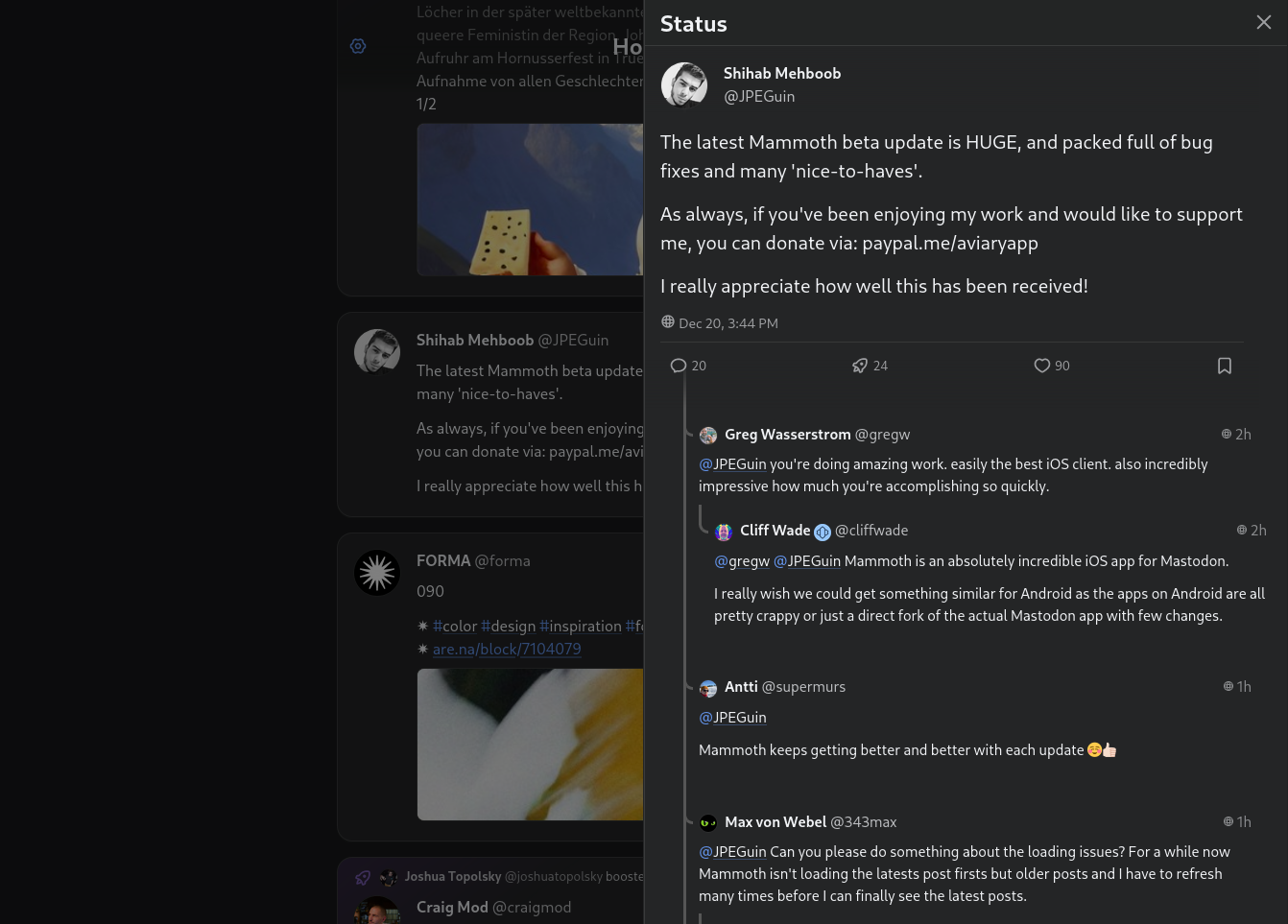The width and height of the screenshot is (1288, 924).
Task: Open the #color hashtag in FORMA's post
Action: pos(455,626)
